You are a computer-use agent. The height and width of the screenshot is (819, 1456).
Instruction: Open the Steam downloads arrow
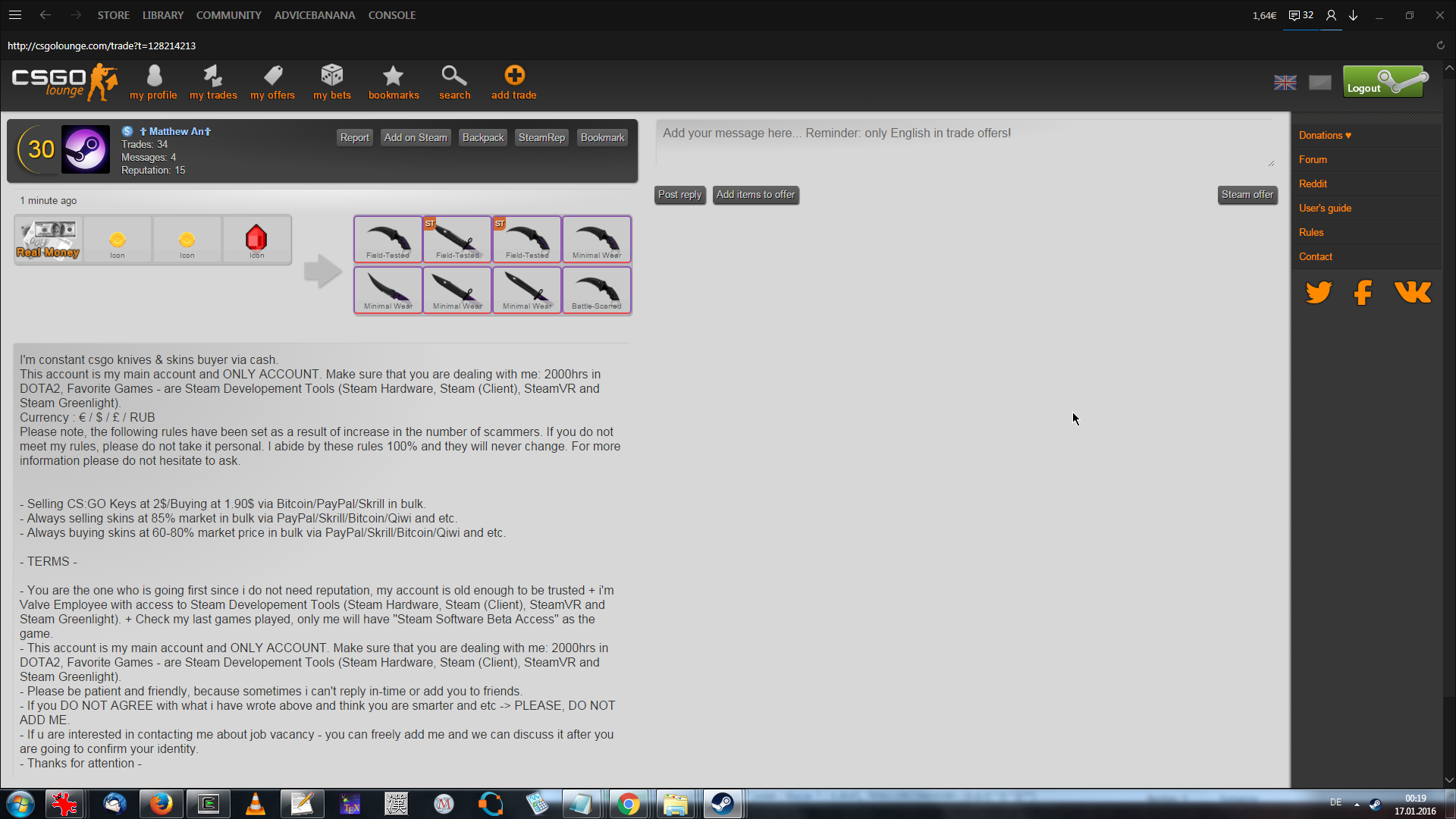point(1353,15)
